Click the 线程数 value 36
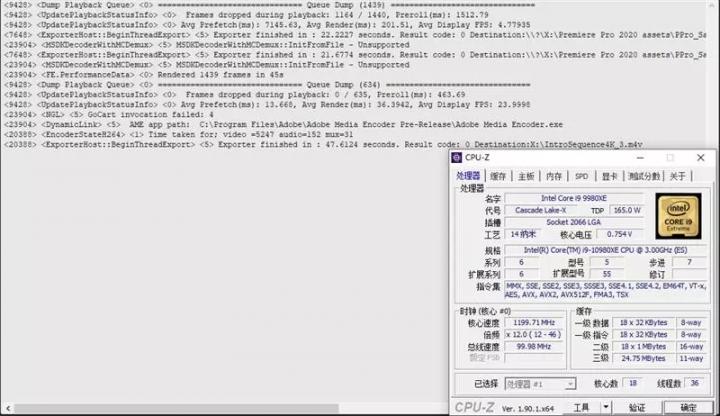 pos(694,383)
